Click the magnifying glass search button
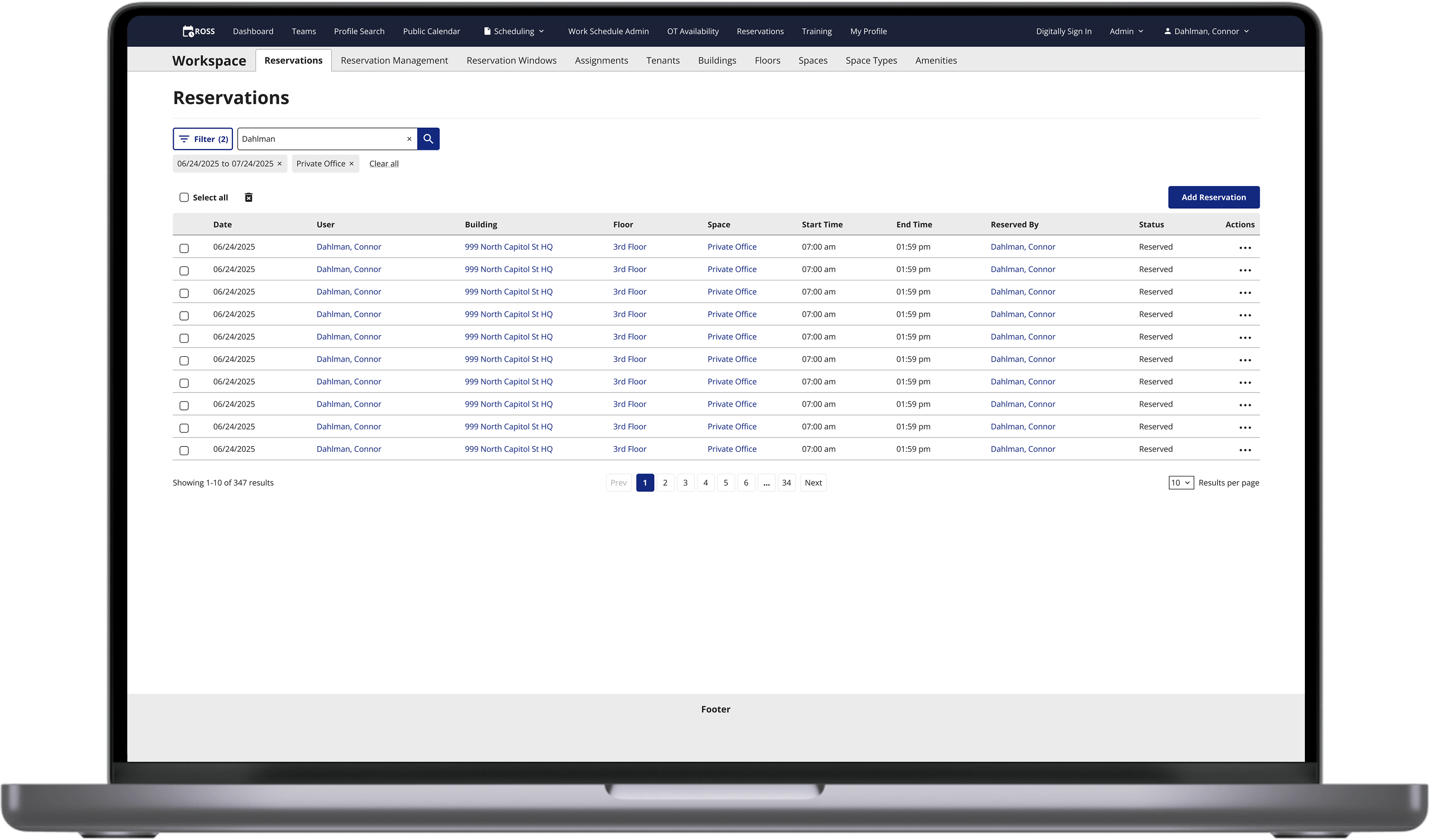The width and height of the screenshot is (1430, 840). [428, 139]
